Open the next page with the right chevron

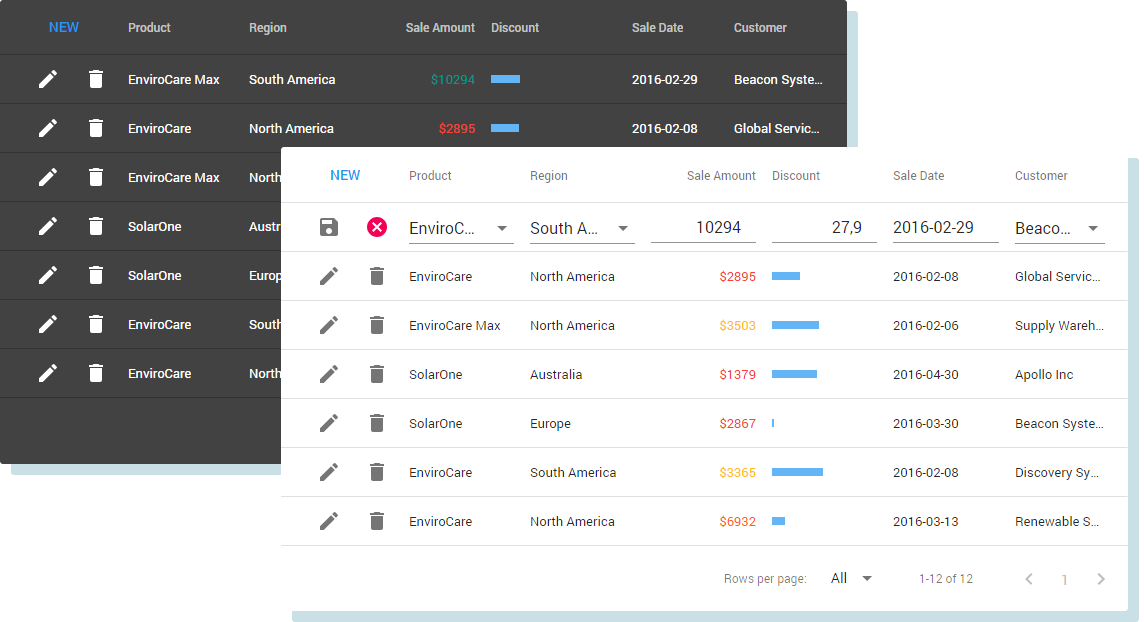(x=1100, y=578)
